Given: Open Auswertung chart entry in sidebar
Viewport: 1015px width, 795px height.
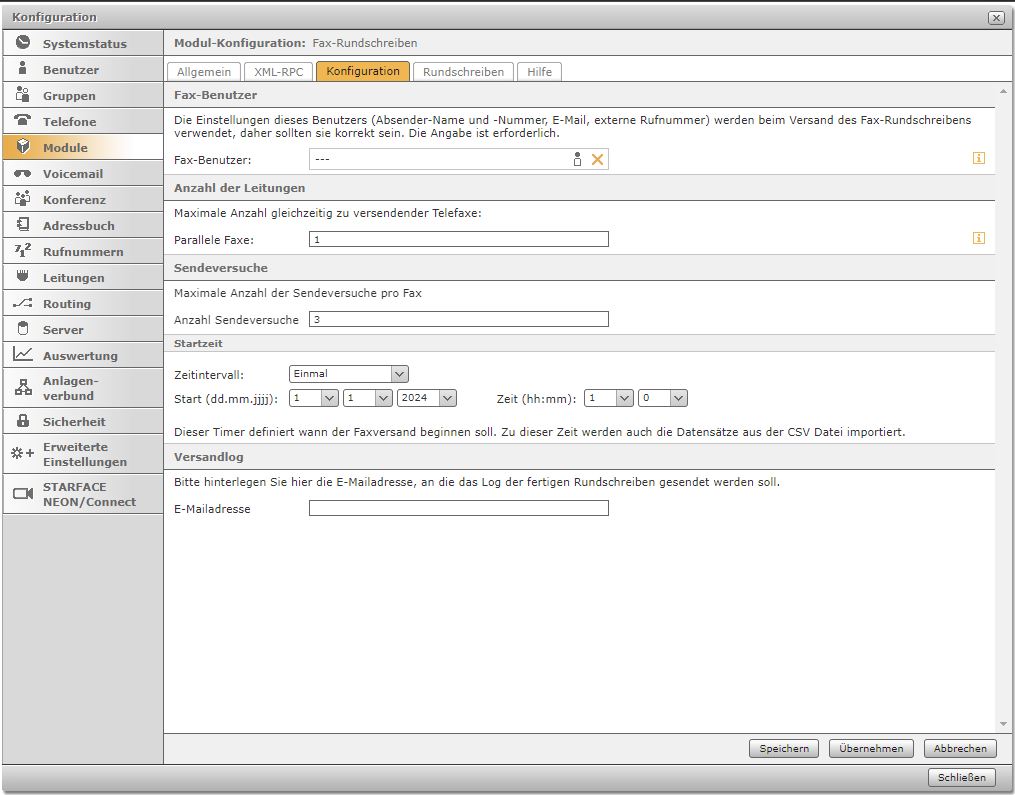Looking at the screenshot, I should pos(83,356).
